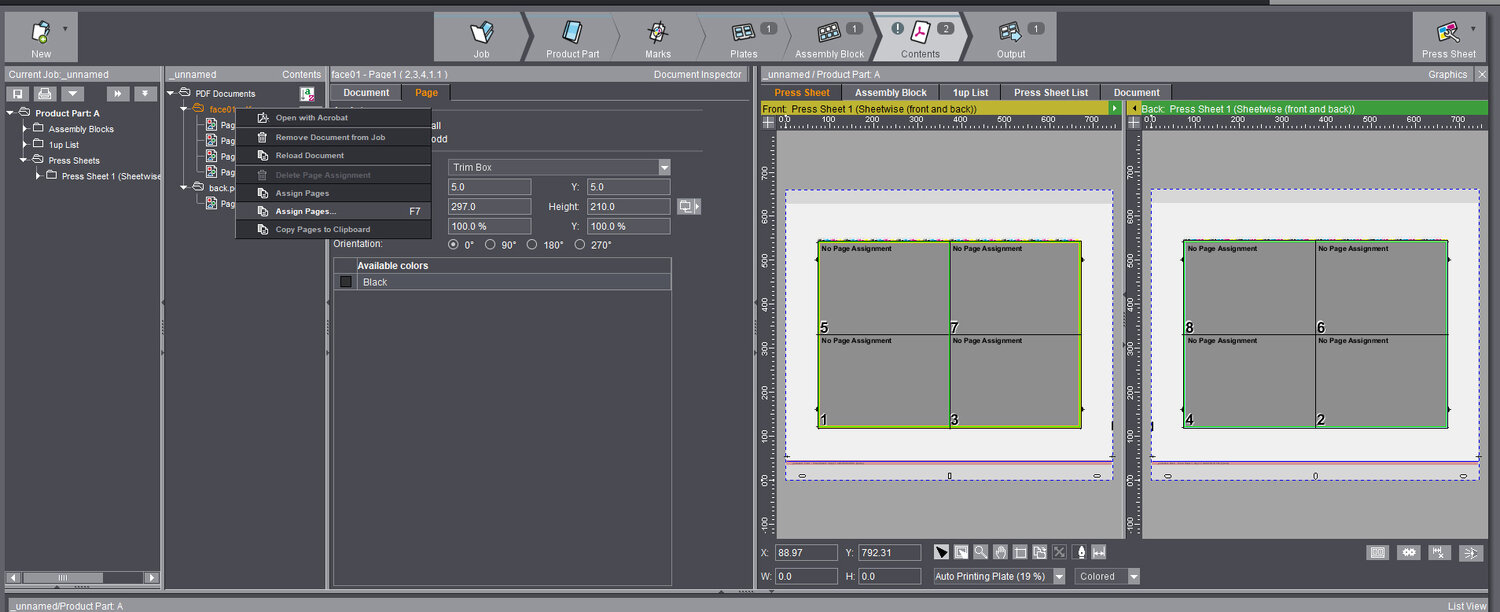Click the measure distance tool icon
The image size is (1500, 612).
coord(1099,552)
